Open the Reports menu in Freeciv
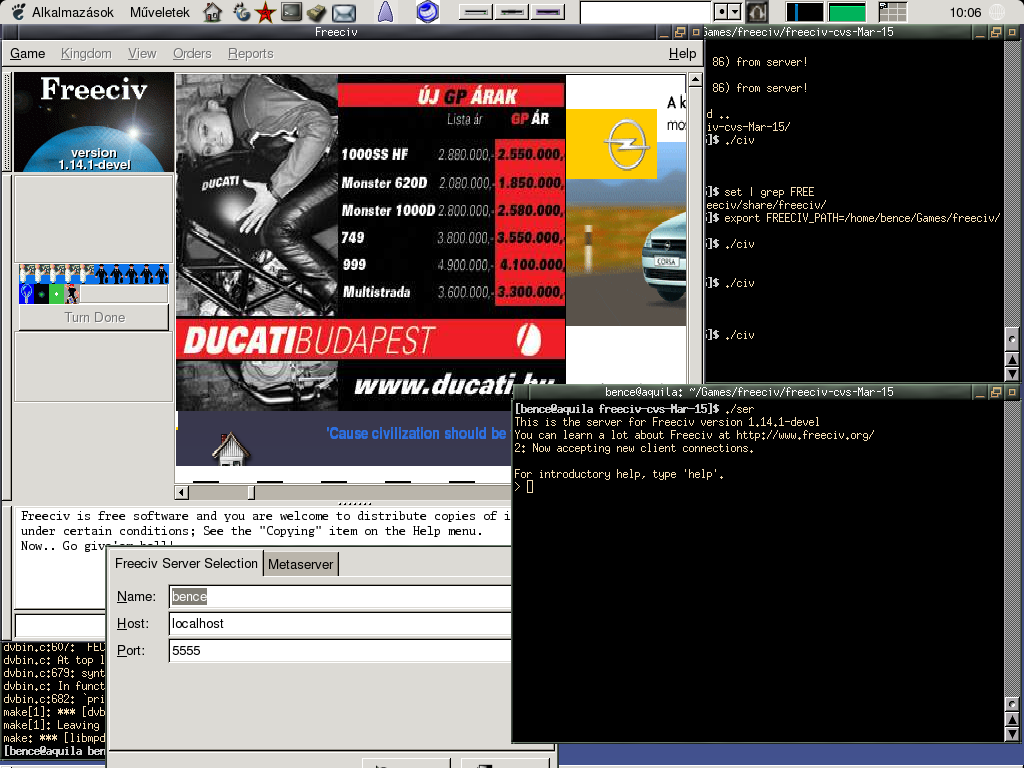Viewport: 1024px width, 768px height. tap(251, 54)
